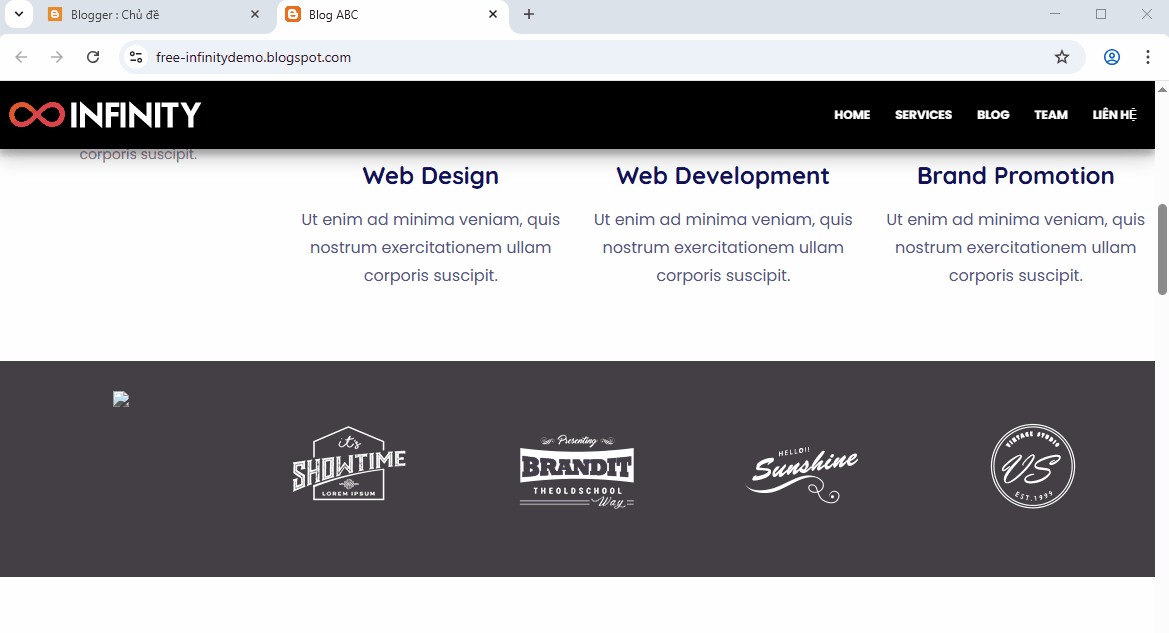Click the description text under Brand Promotion

tap(1015, 248)
